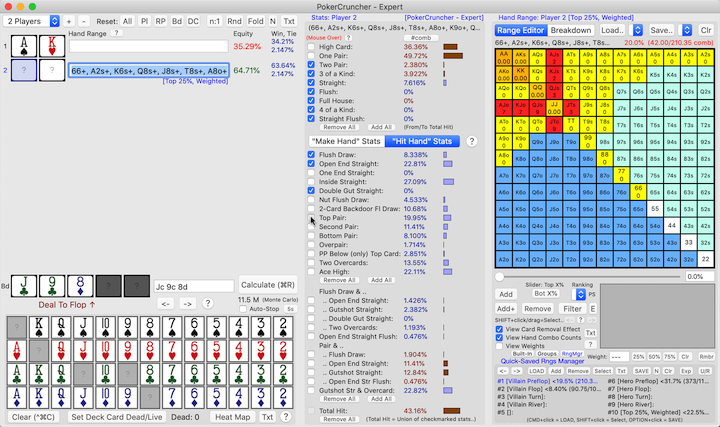Viewport: 720px width, 427px height.
Task: Open the dropdown arrow beside Save..
Action: tap(686, 30)
